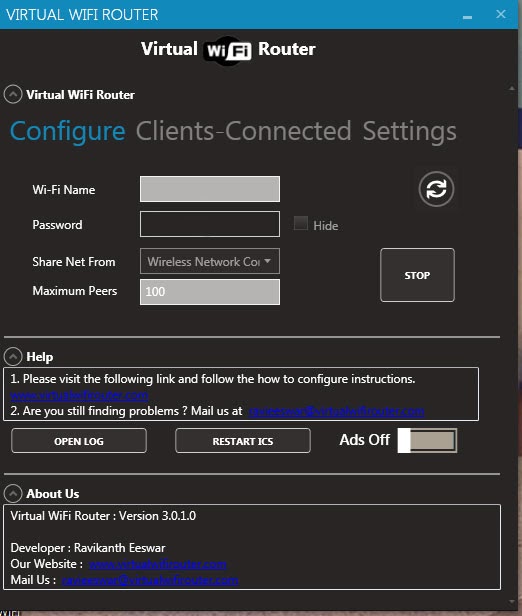Minimize the Virtual WiFi Router window

click(x=467, y=16)
